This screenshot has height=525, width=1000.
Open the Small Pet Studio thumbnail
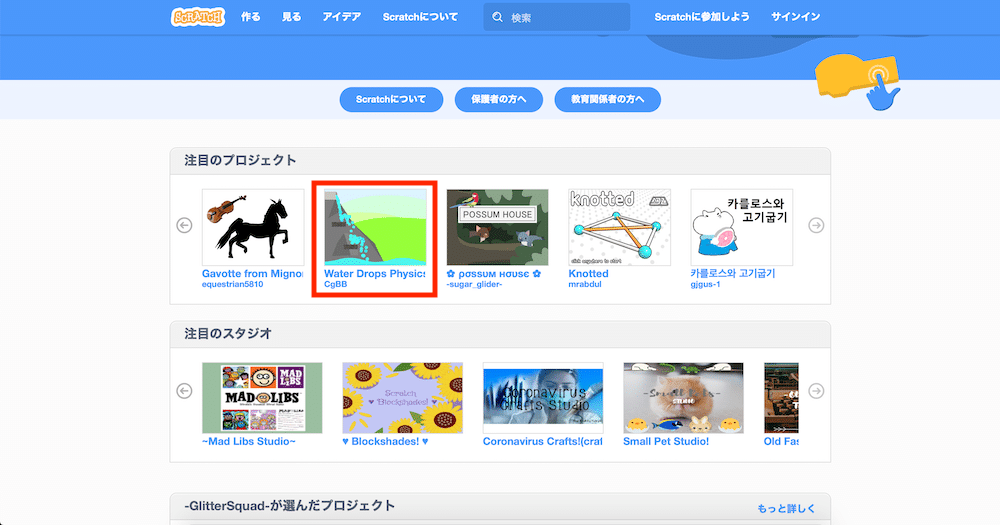683,398
